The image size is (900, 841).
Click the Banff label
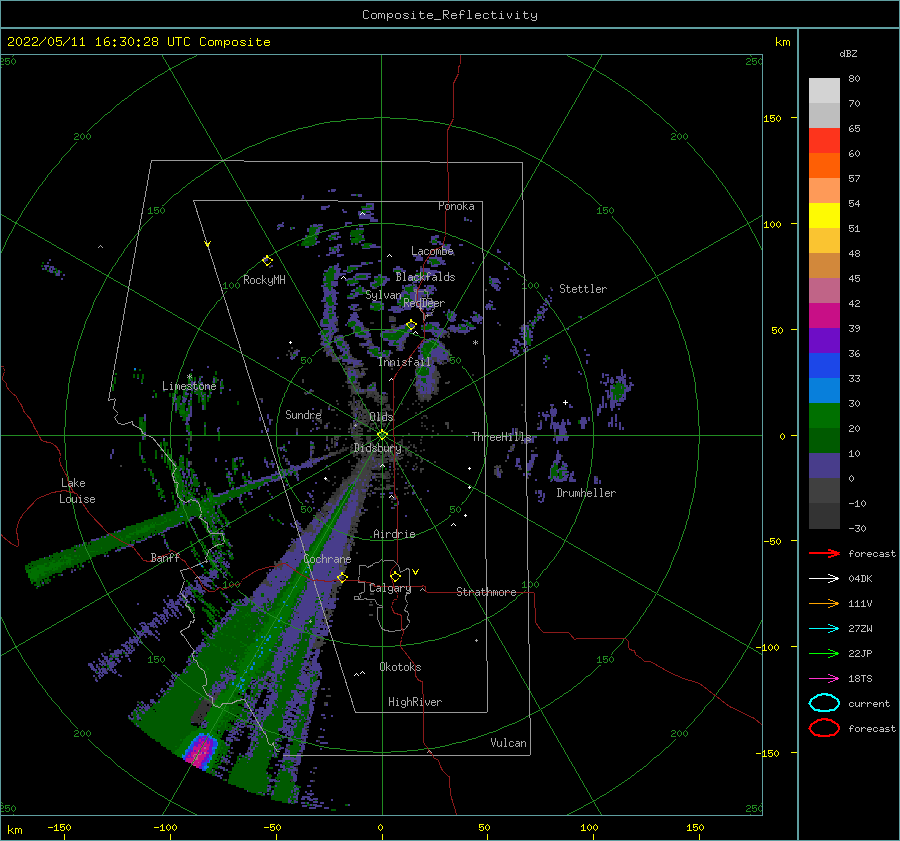coord(165,557)
